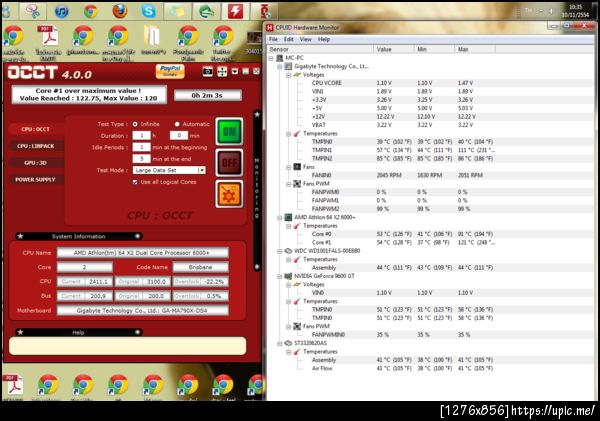The image size is (600, 421).
Task: Collapse the MC-PC tree node
Action: pyautogui.click(x=271, y=58)
